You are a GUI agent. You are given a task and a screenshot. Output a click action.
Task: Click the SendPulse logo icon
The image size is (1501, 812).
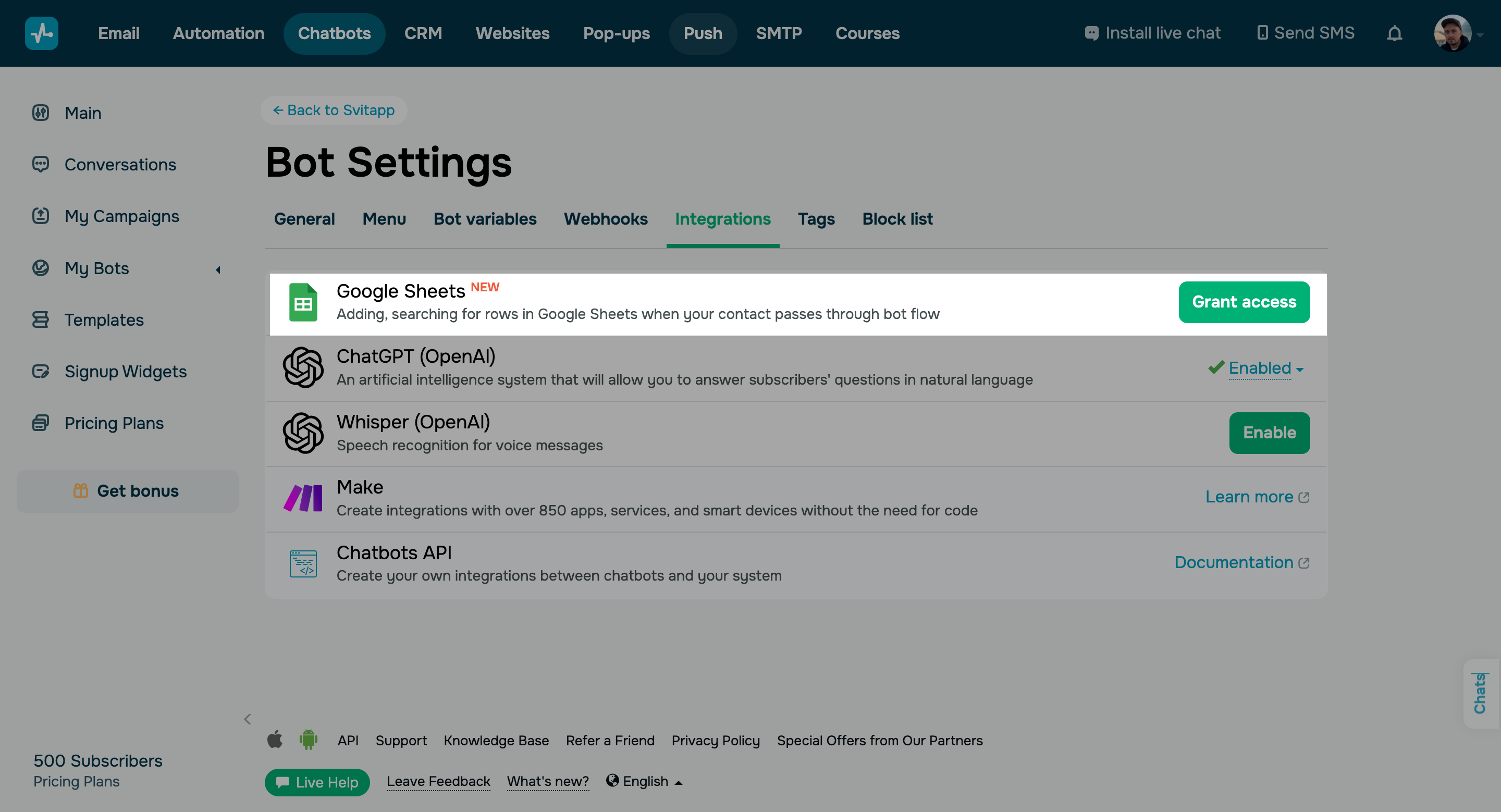coord(41,33)
